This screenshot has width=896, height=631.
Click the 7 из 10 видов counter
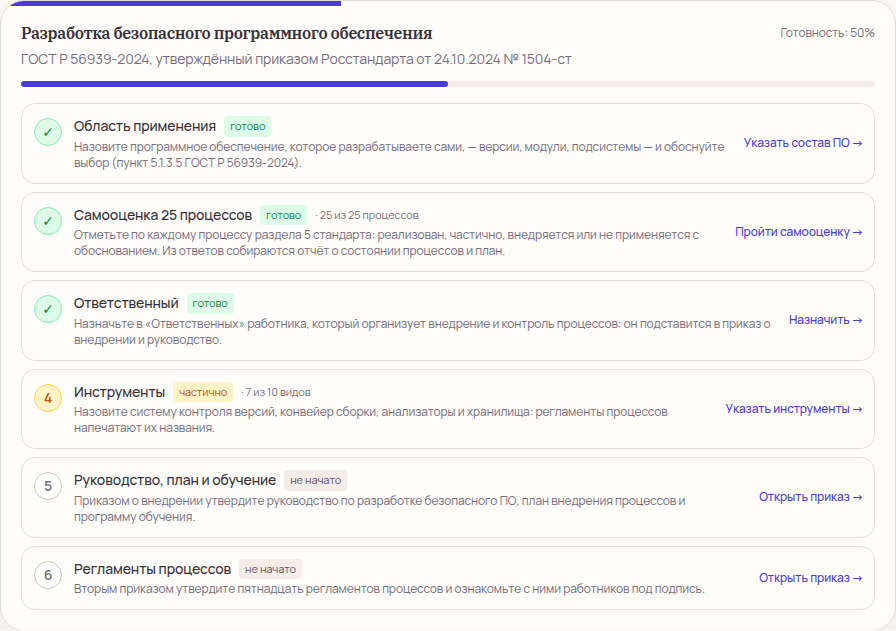278,393
